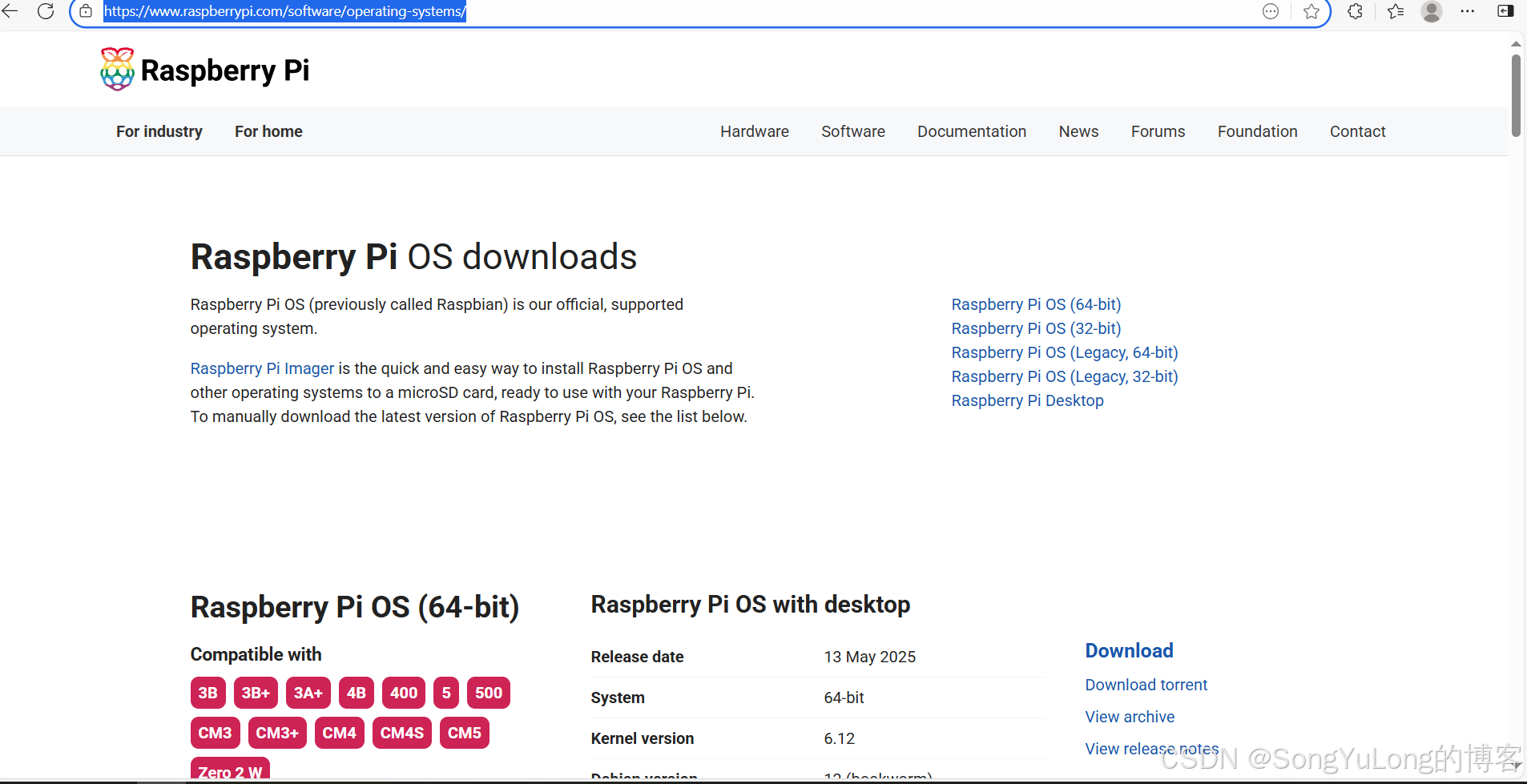The width and height of the screenshot is (1527, 784).
Task: Jump to Raspberry Pi OS (64-bit) link
Action: click(1036, 304)
